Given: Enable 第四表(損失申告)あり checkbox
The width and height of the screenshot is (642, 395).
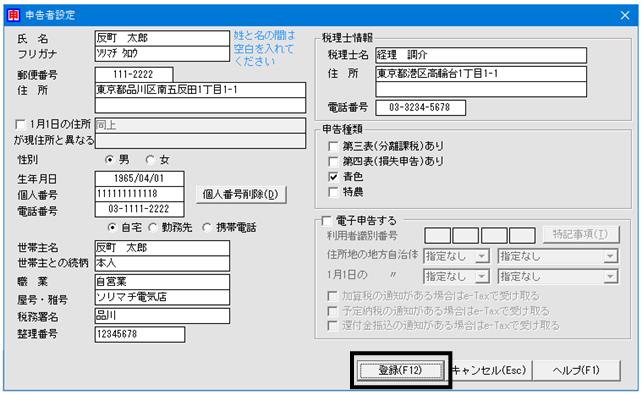Looking at the screenshot, I should click(x=333, y=161).
